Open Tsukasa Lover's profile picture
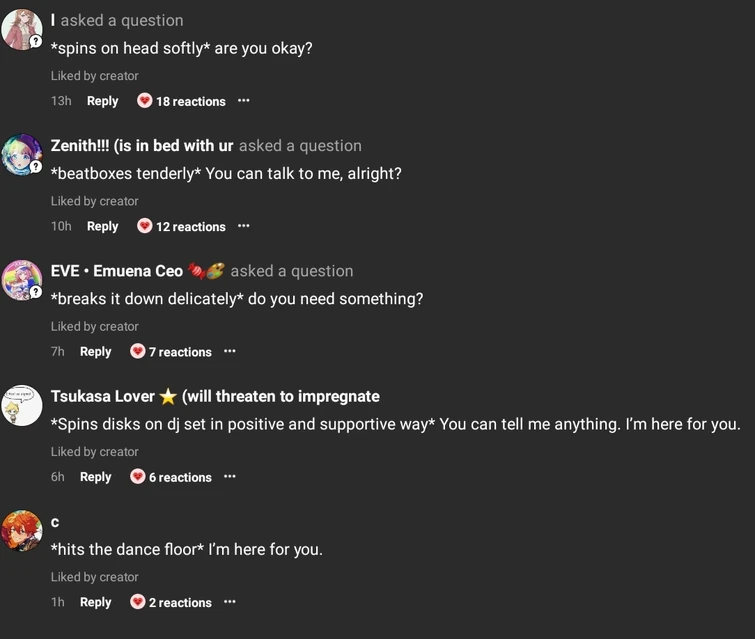The image size is (755, 639). (22, 405)
